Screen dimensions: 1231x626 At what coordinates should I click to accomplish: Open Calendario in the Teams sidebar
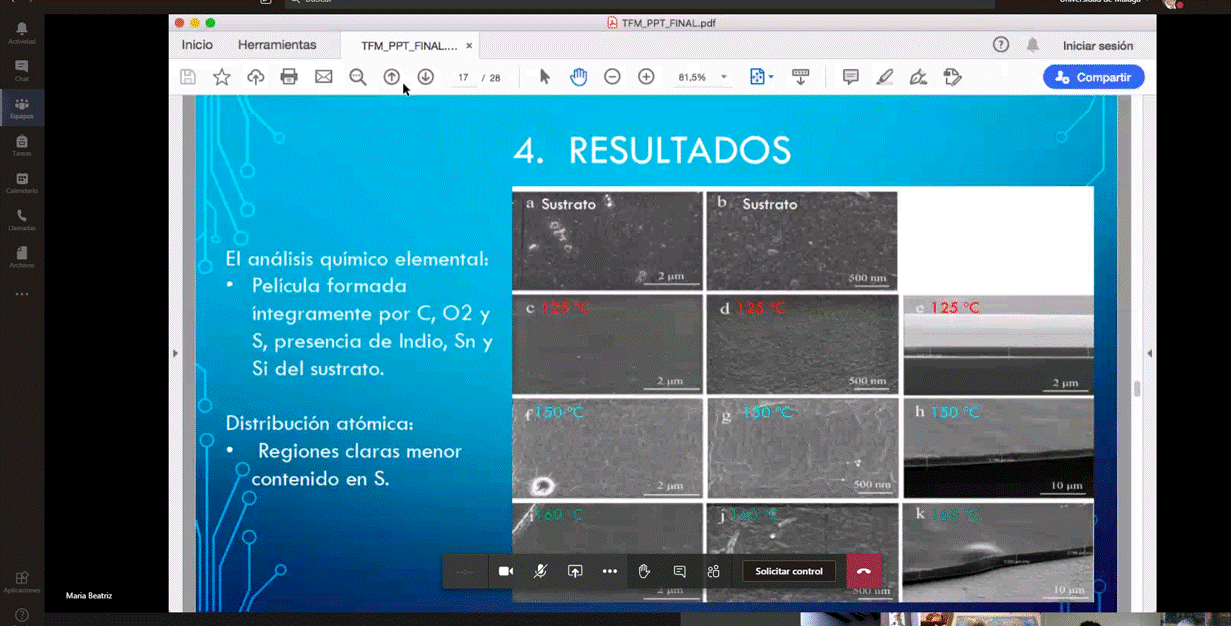coord(21,183)
